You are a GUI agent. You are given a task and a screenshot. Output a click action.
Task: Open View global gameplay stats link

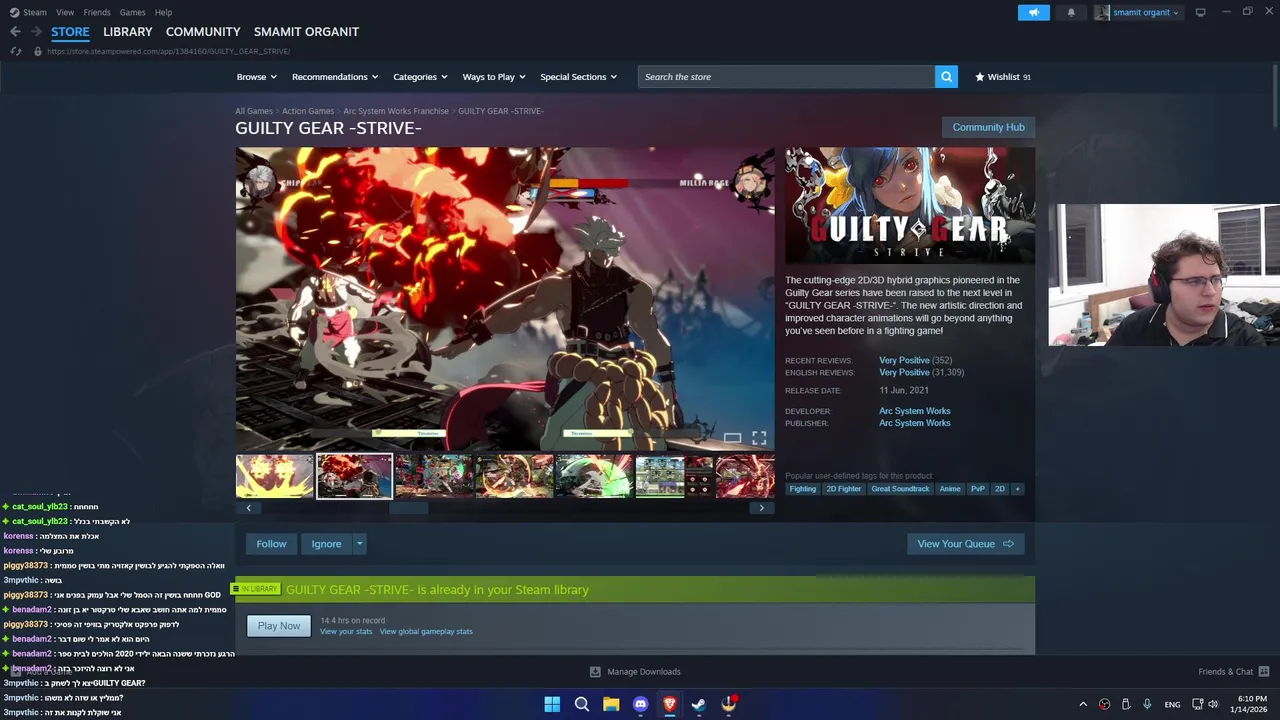(426, 632)
